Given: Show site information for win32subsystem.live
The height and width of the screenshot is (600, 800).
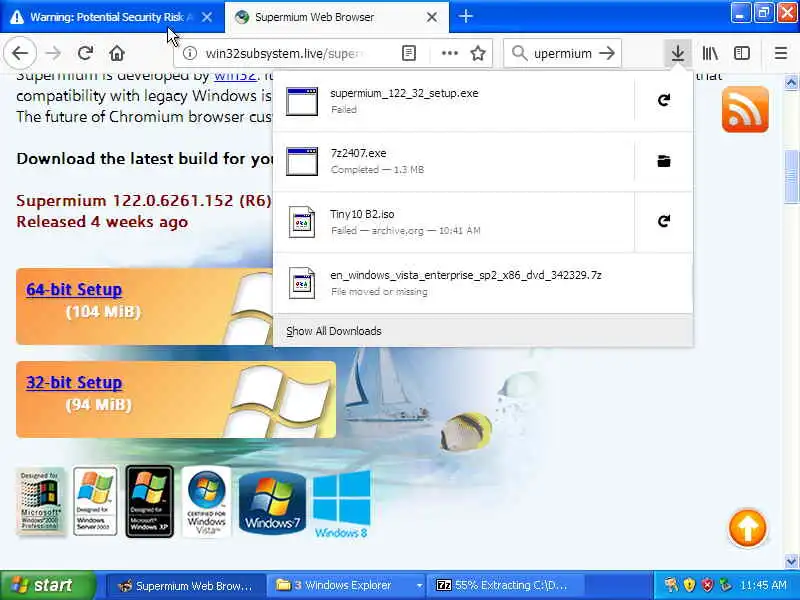Looking at the screenshot, I should pyautogui.click(x=190, y=53).
